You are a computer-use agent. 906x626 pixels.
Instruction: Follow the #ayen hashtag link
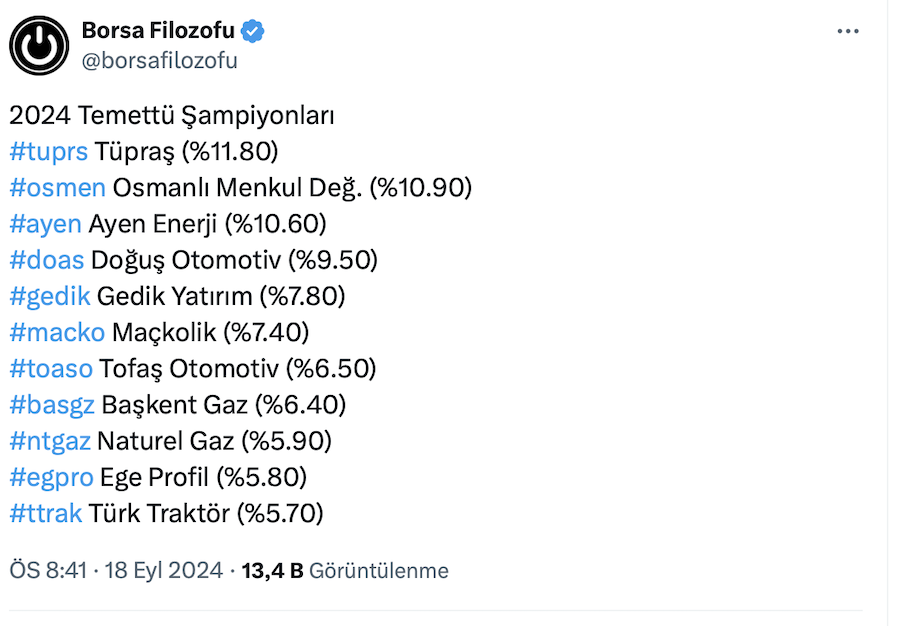[x=45, y=224]
